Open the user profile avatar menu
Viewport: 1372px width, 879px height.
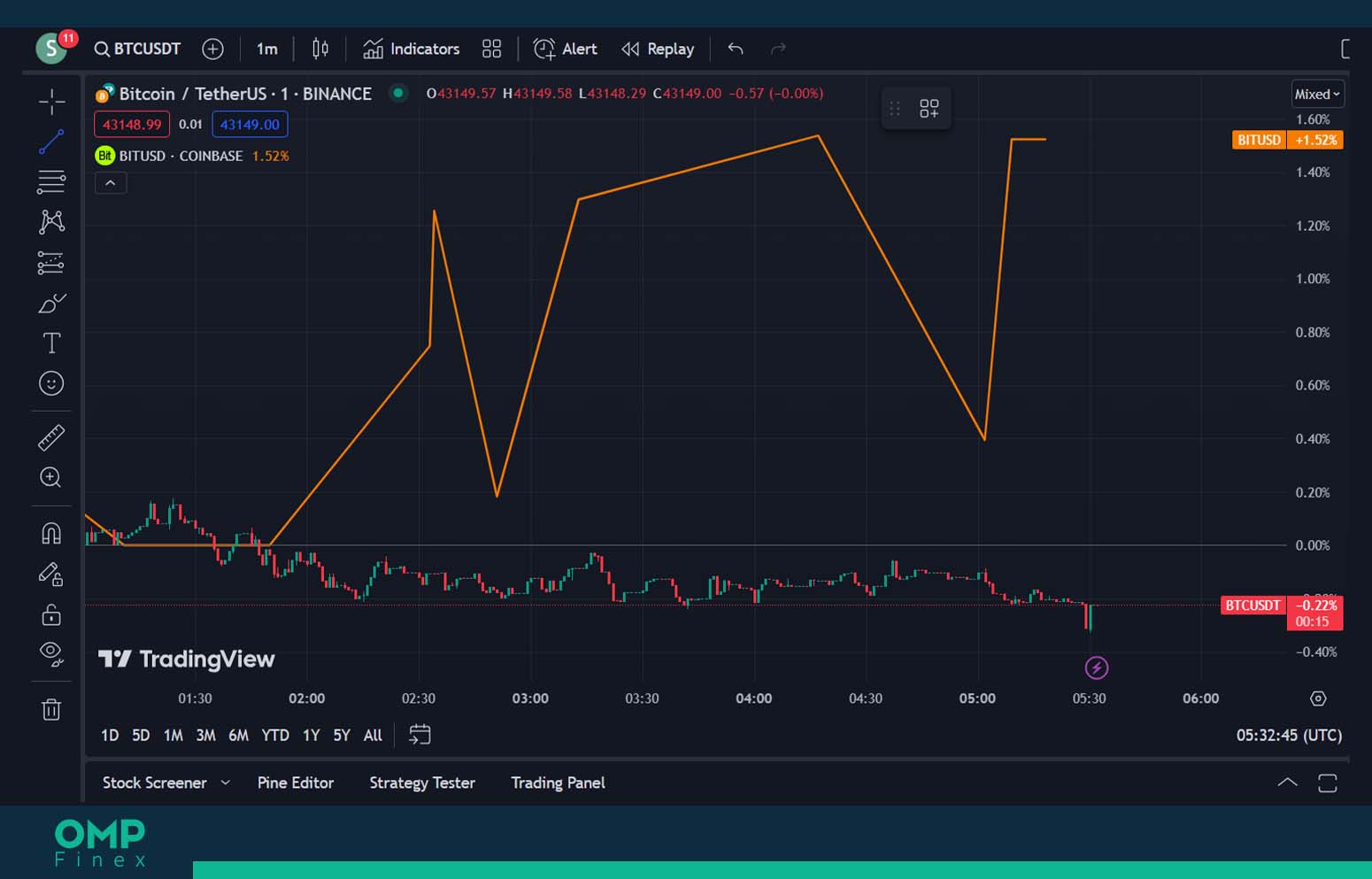(53, 48)
